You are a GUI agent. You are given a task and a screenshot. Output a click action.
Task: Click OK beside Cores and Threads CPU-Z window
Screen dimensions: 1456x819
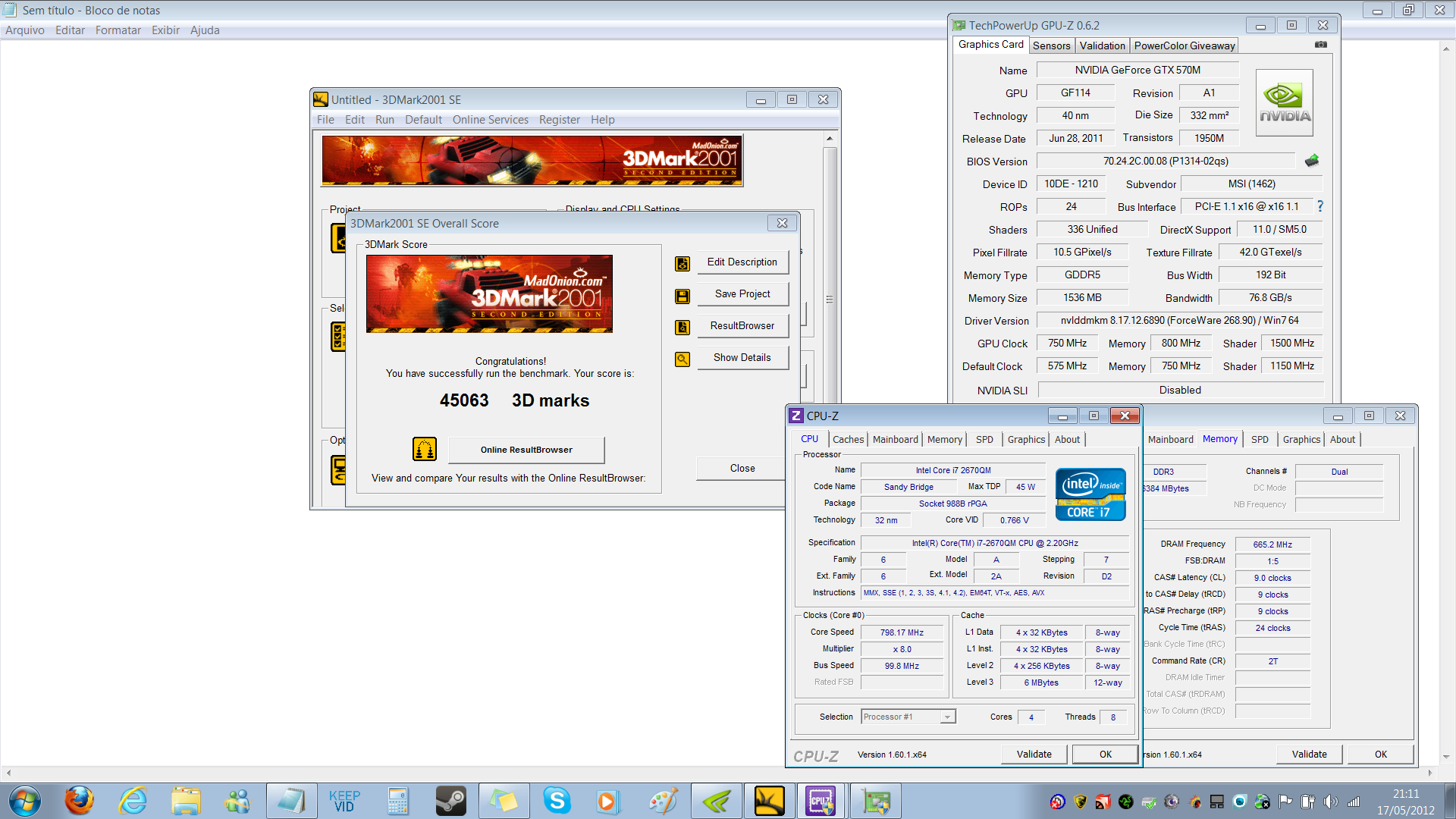(1106, 755)
